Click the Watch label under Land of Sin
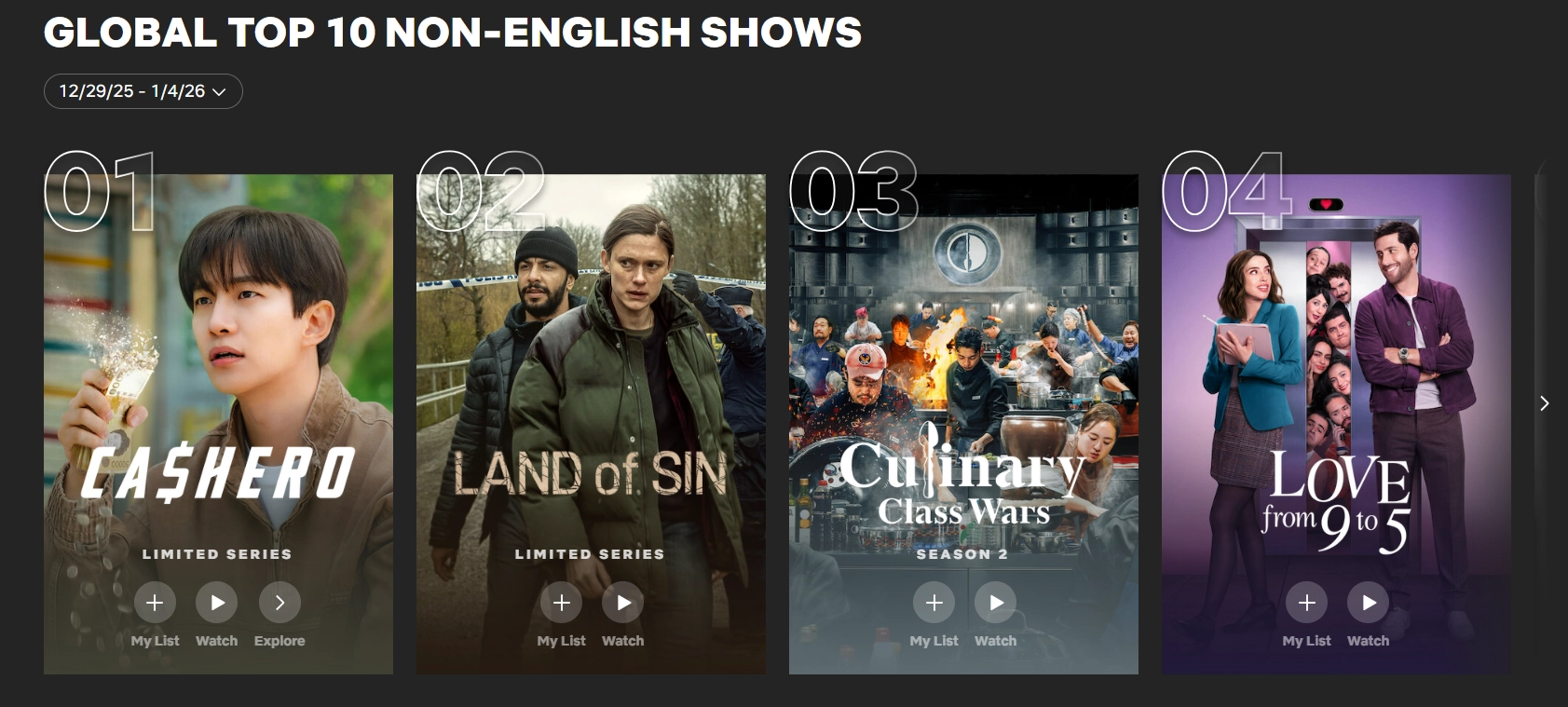The image size is (1568, 707). coord(623,641)
